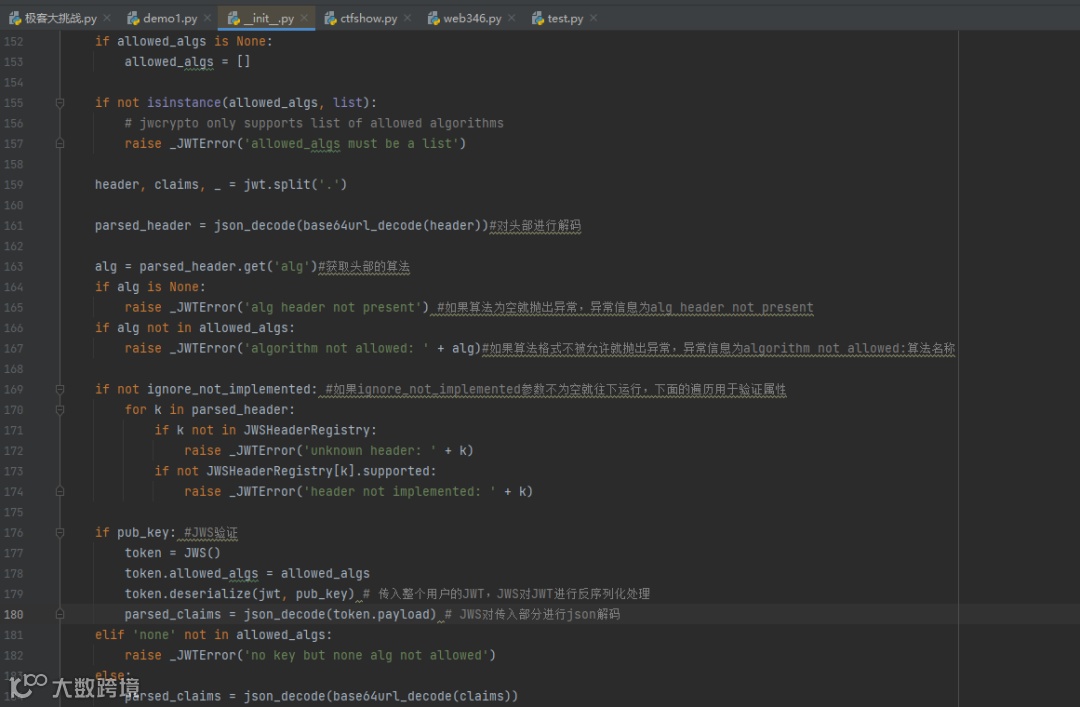Click the Python file icon on web346.py tab

433,18
